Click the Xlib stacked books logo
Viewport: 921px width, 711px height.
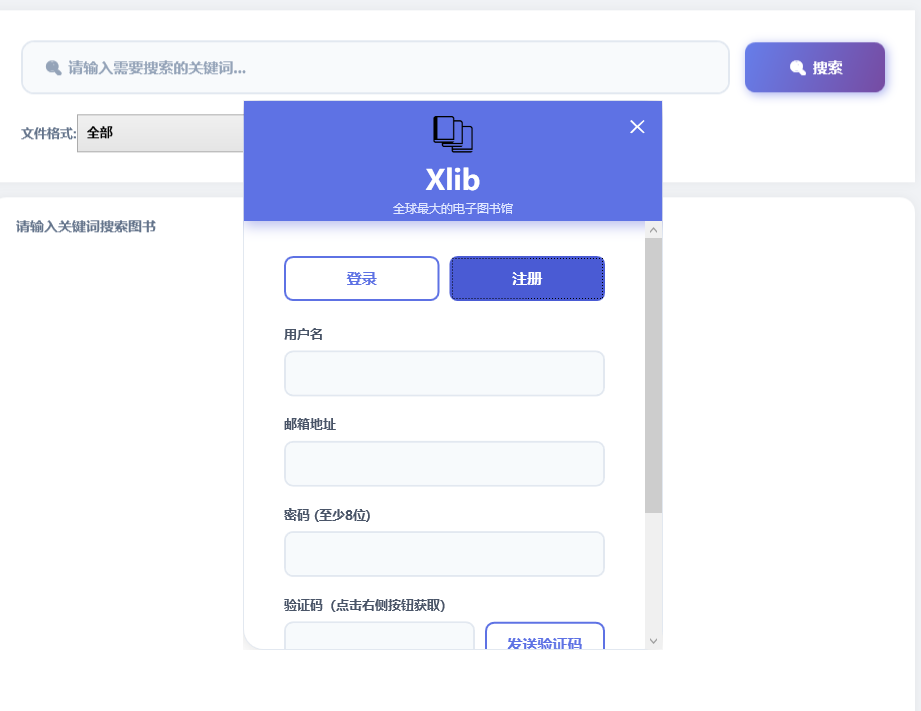[452, 134]
